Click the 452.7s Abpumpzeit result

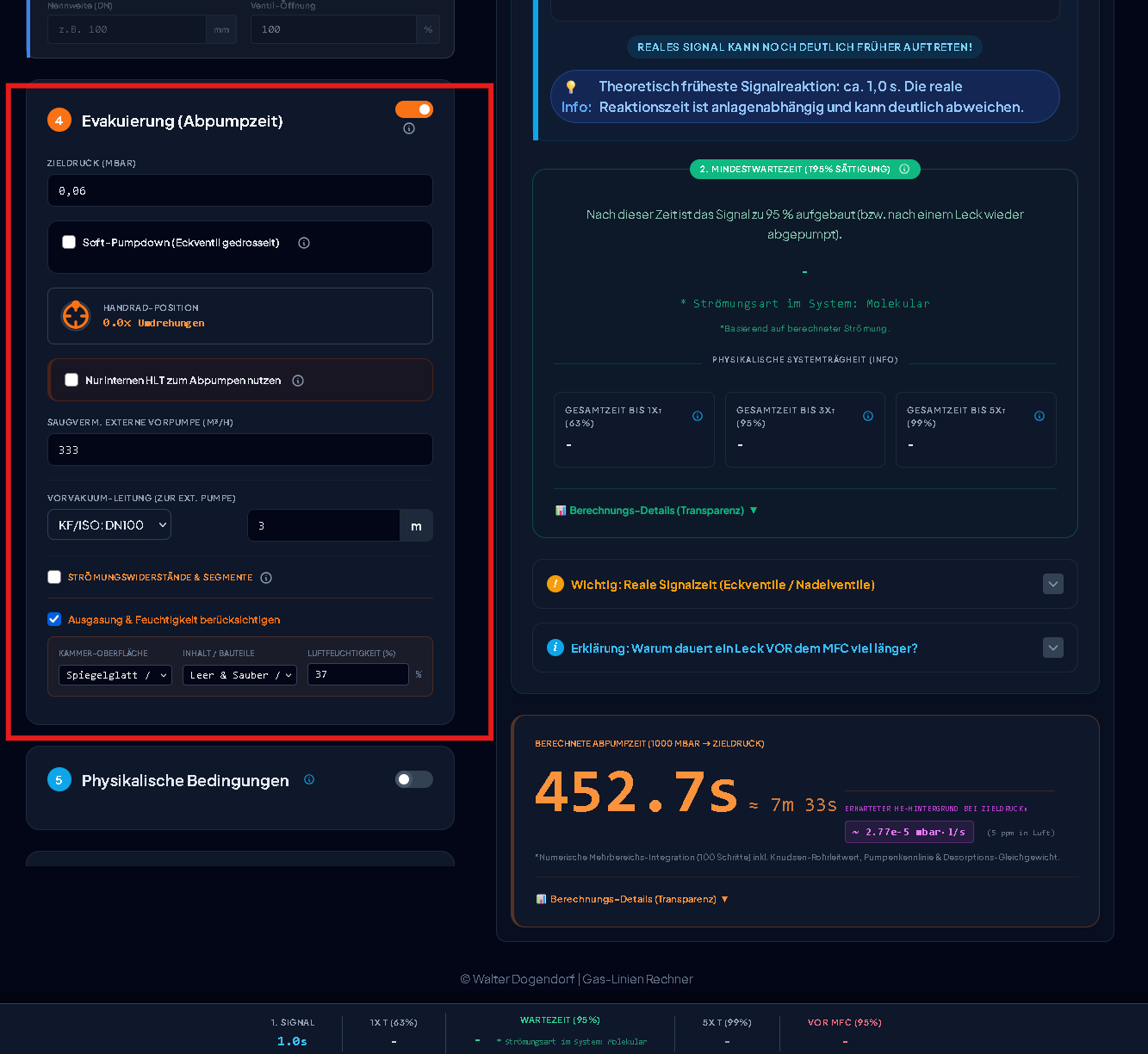click(636, 792)
